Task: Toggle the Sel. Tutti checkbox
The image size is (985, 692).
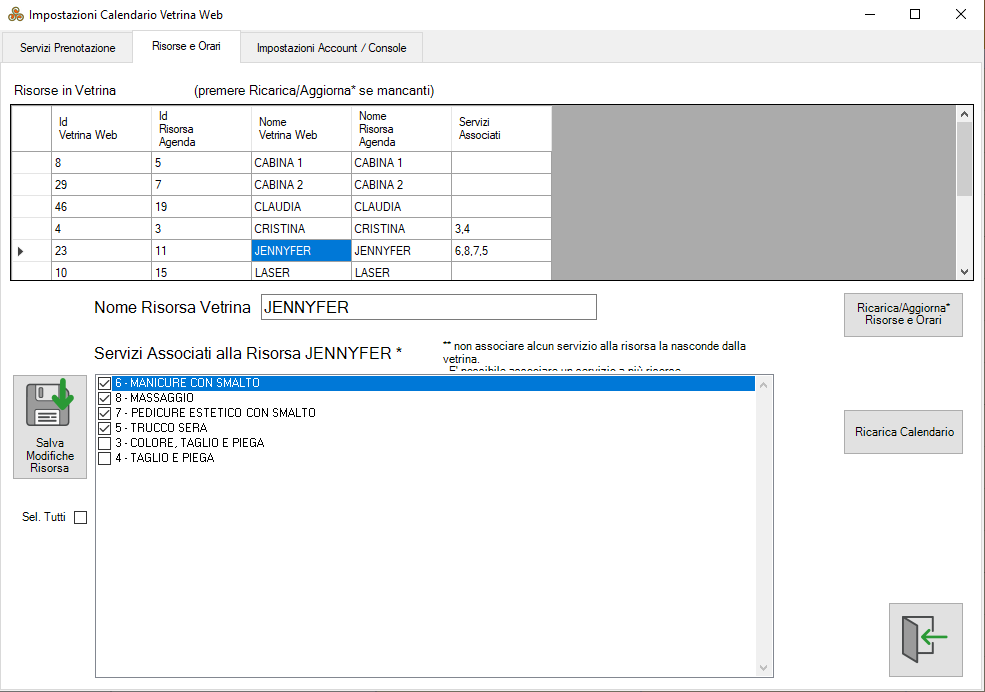Action: click(81, 517)
